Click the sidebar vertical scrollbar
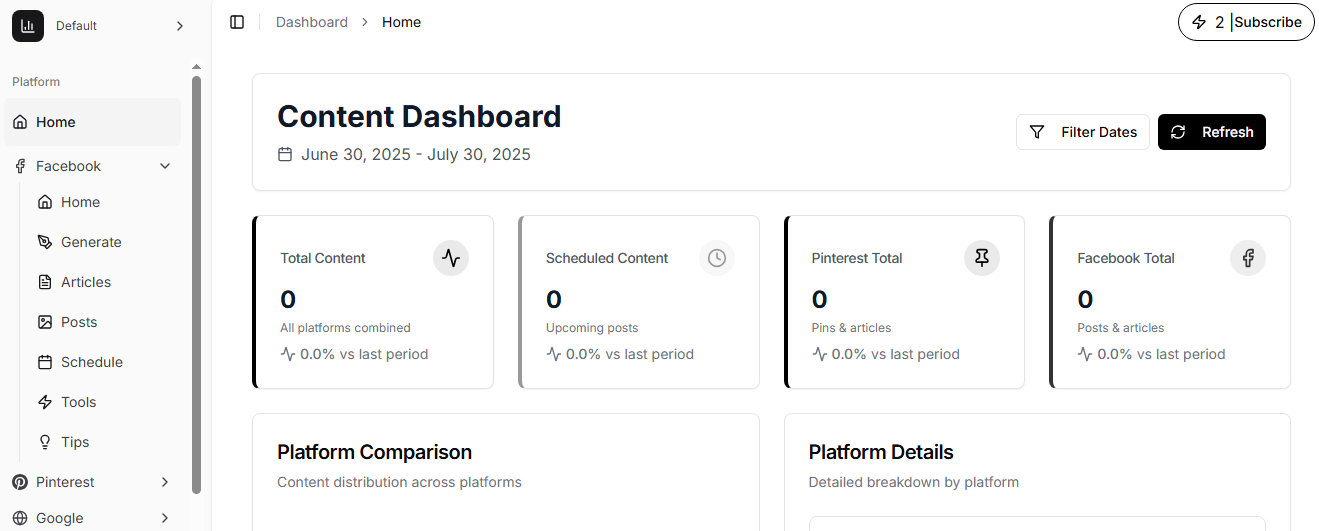Screen dimensions: 1319x531 pos(196,285)
